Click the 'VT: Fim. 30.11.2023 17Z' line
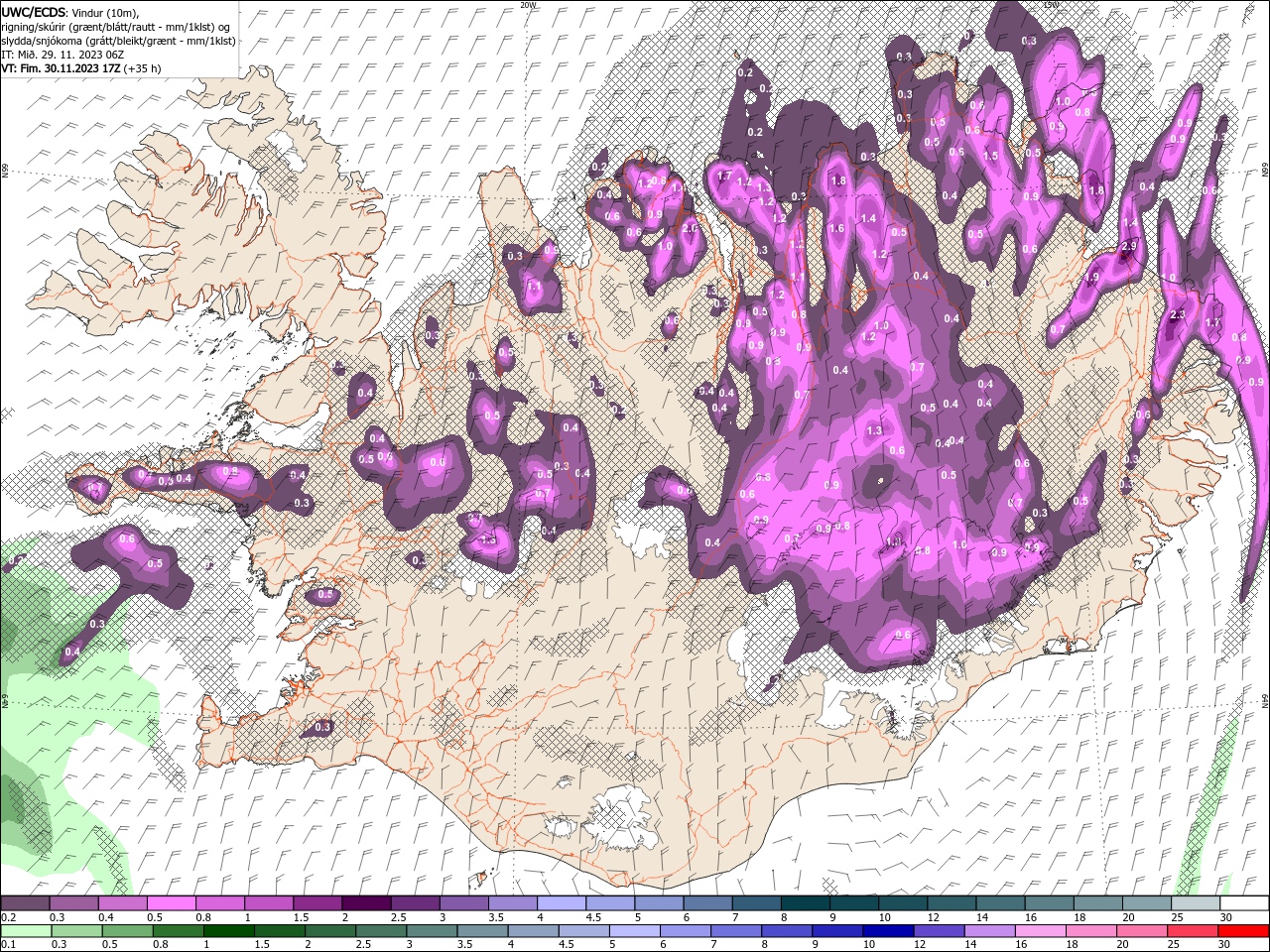This screenshot has height=952, width=1270. coord(62,68)
